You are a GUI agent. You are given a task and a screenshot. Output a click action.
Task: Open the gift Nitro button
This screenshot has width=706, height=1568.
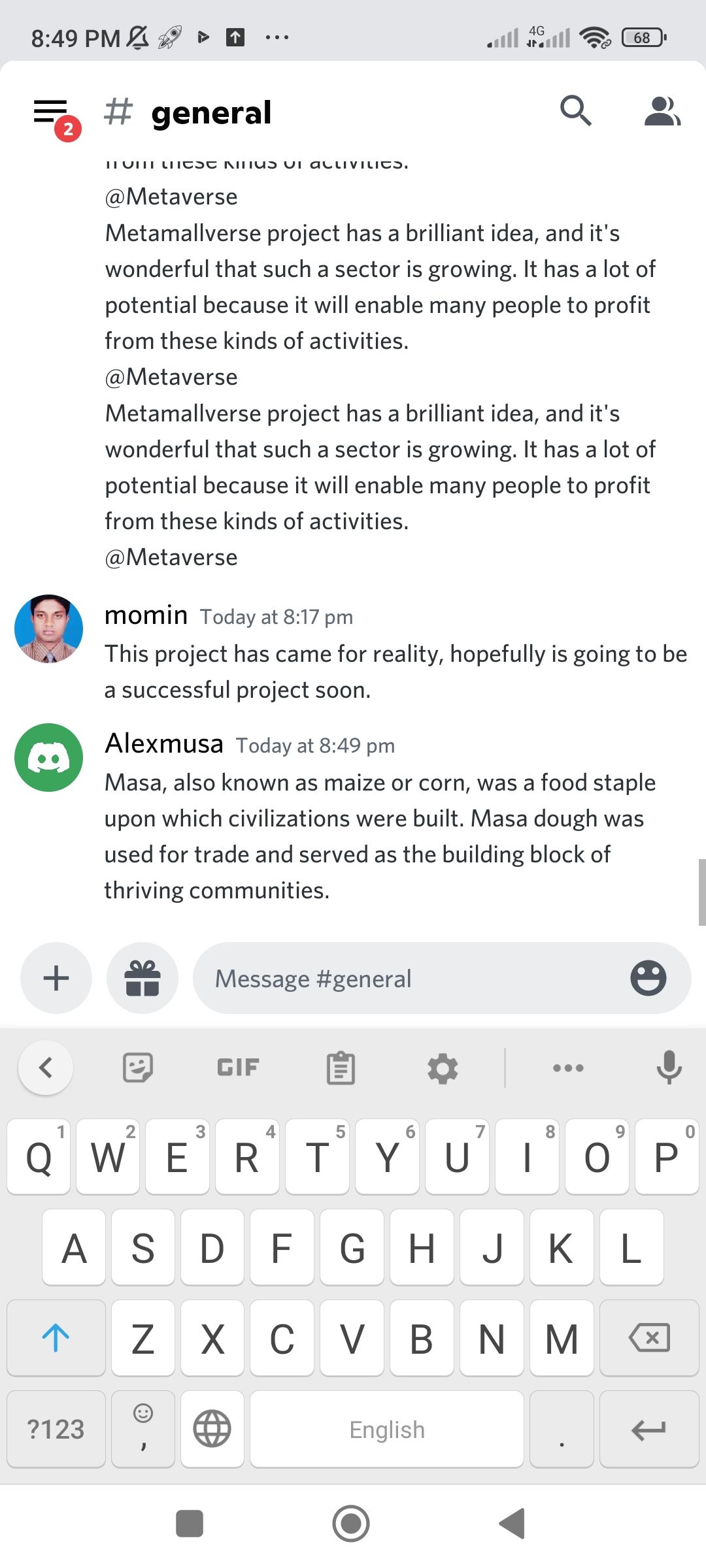(x=143, y=978)
